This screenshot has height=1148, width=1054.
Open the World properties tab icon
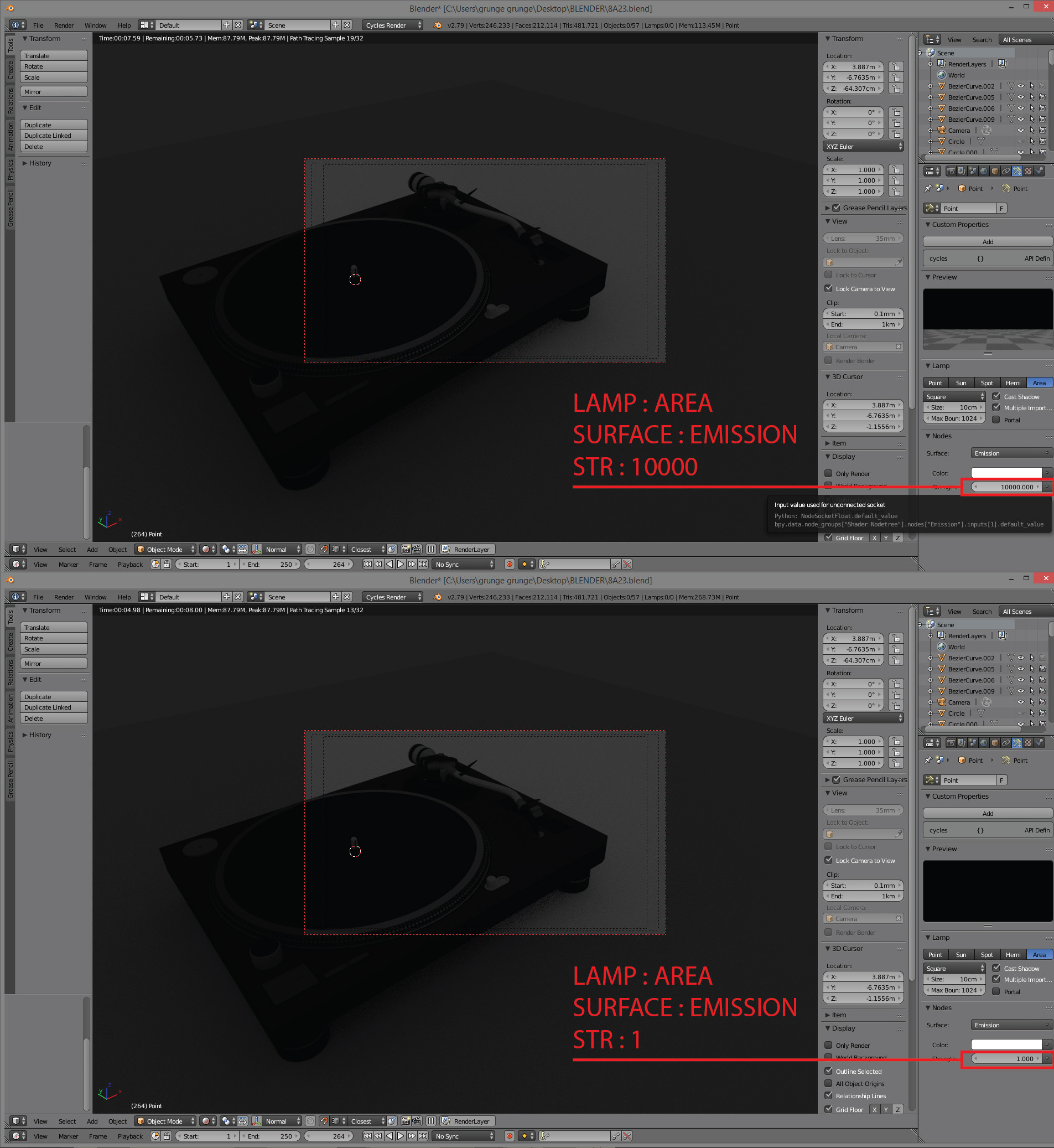(984, 171)
